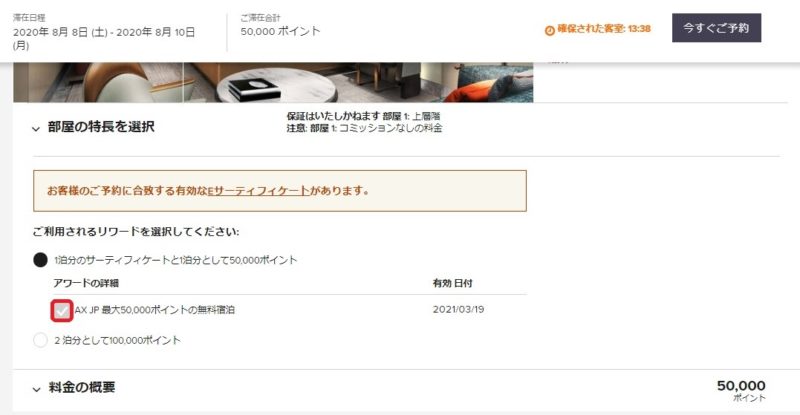The width and height of the screenshot is (800, 415).
Task: Click the 50,000 ポイント price summary total
Action: click(741, 390)
